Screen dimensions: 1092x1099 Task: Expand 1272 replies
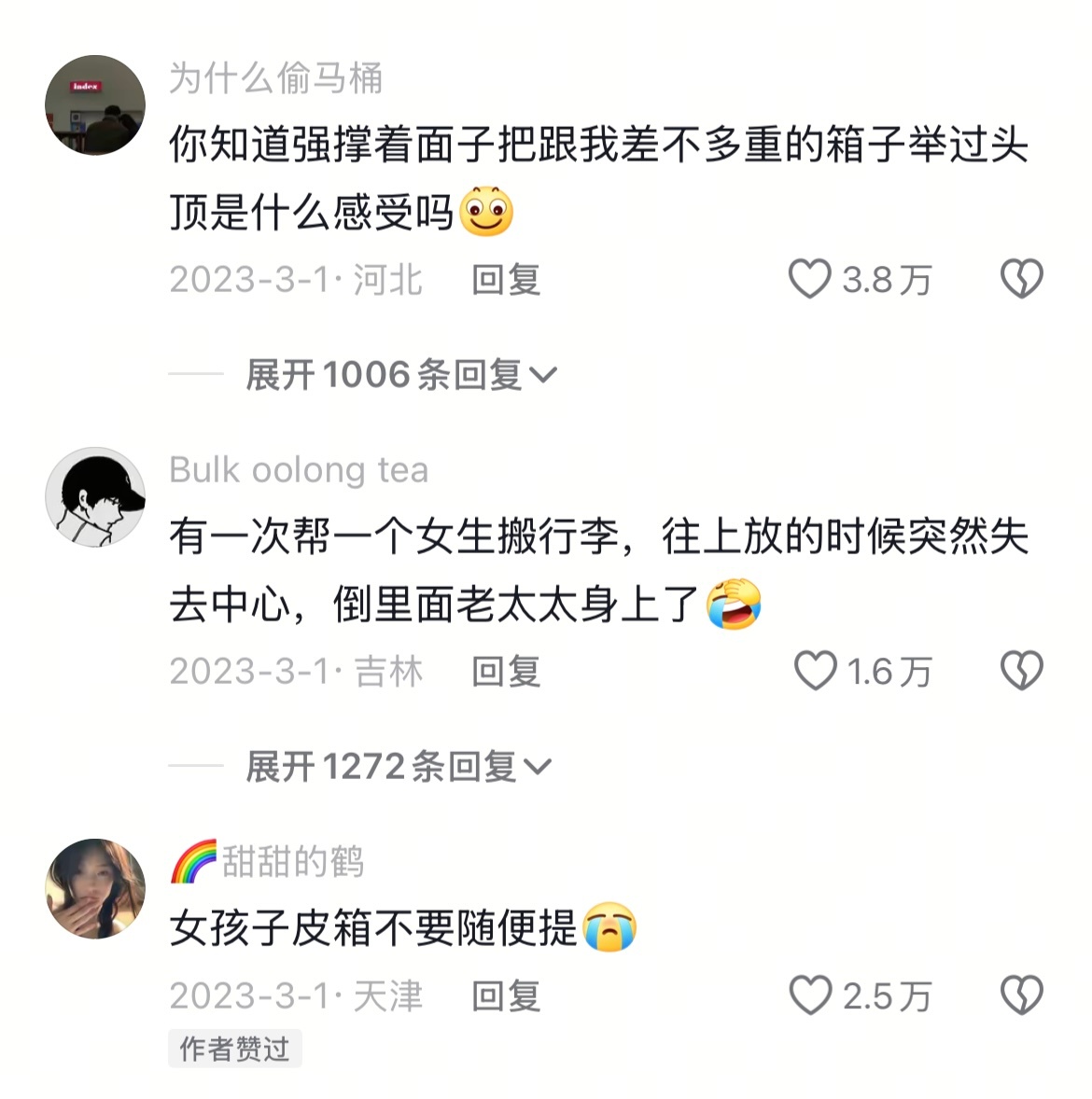click(x=399, y=766)
